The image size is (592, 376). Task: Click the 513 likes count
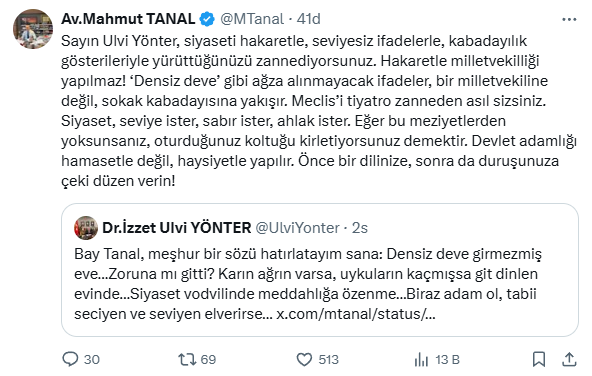coord(328,360)
